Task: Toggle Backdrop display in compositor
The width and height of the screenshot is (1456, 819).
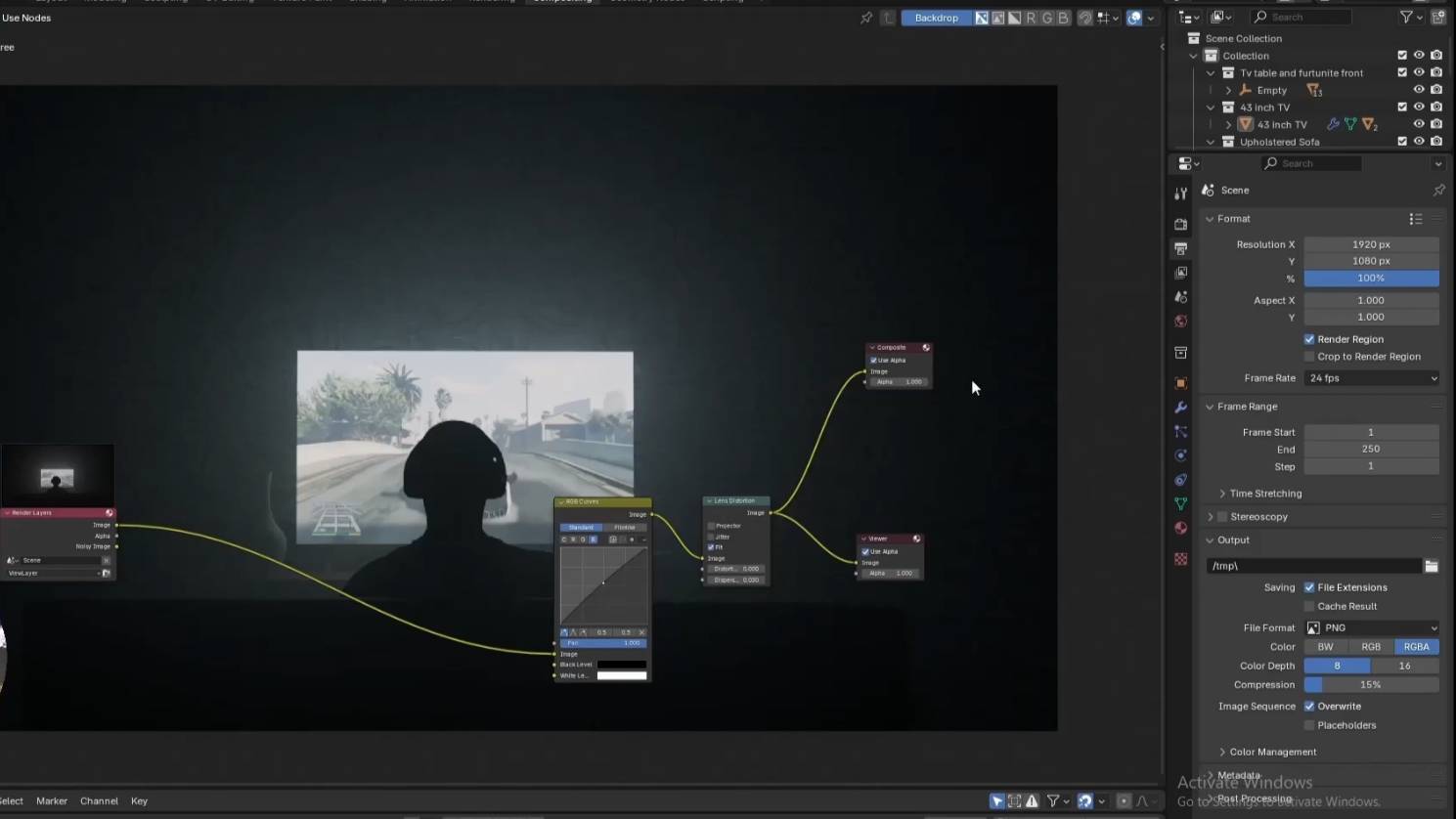Action: (x=936, y=18)
